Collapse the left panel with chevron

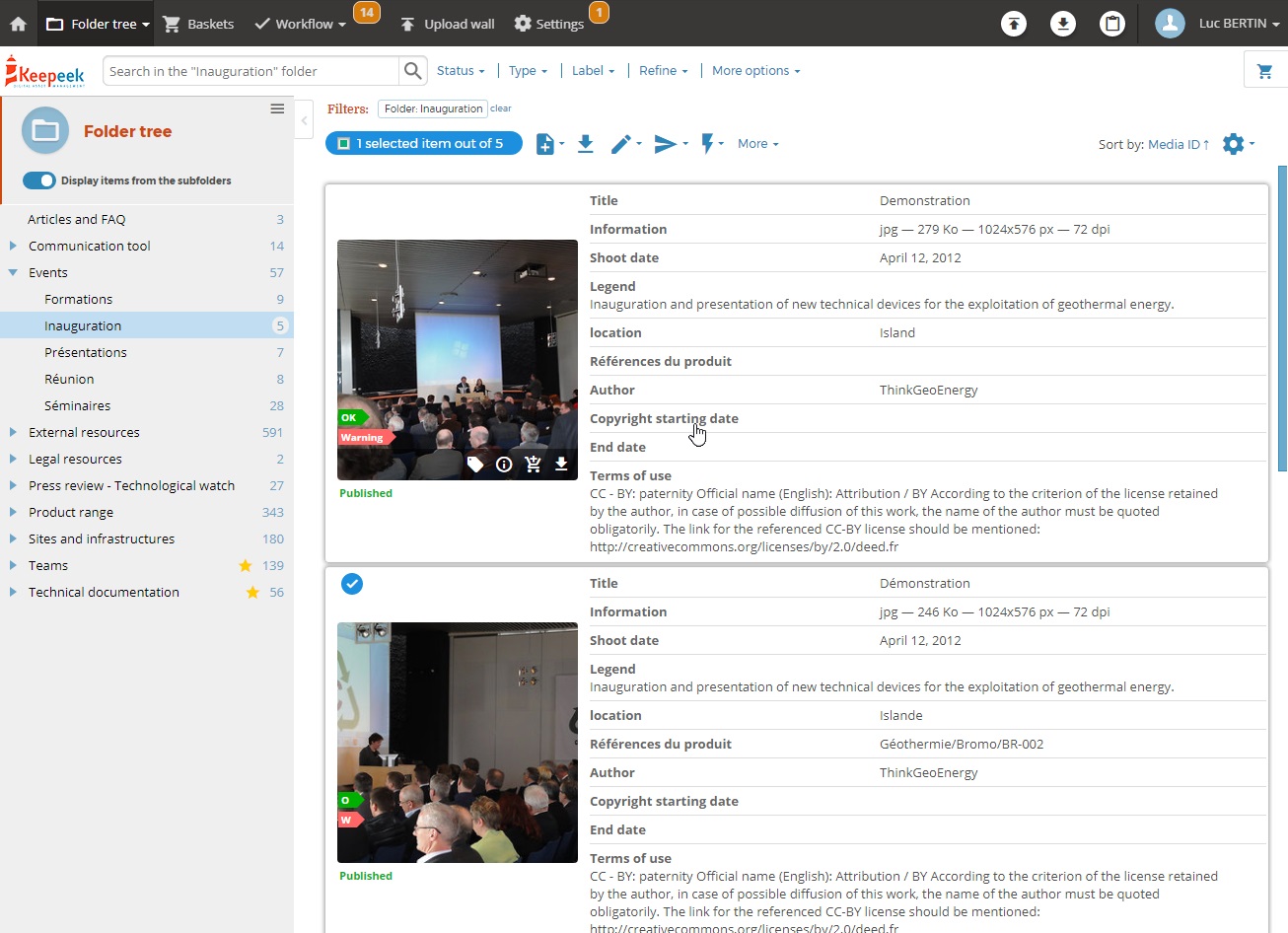pos(304,121)
